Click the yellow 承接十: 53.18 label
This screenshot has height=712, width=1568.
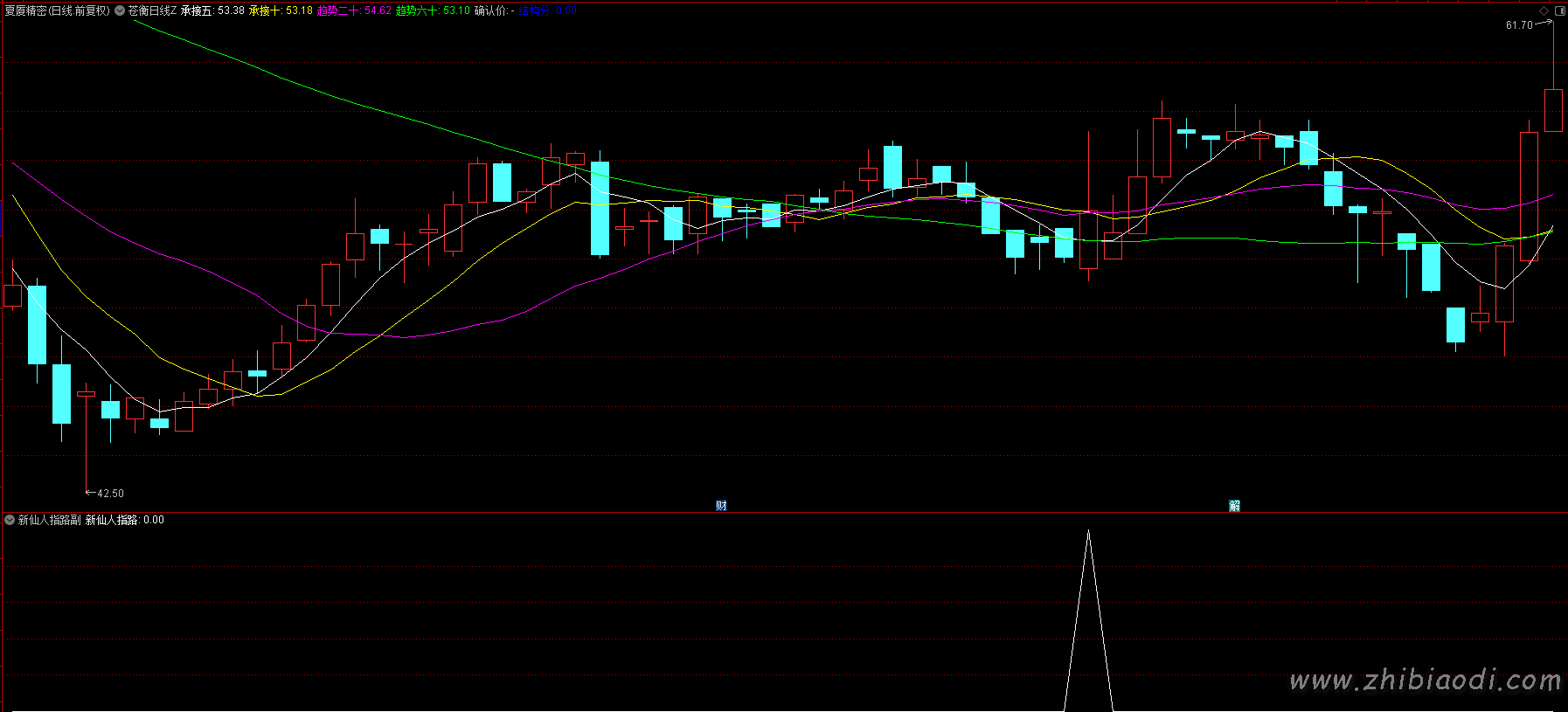281,10
